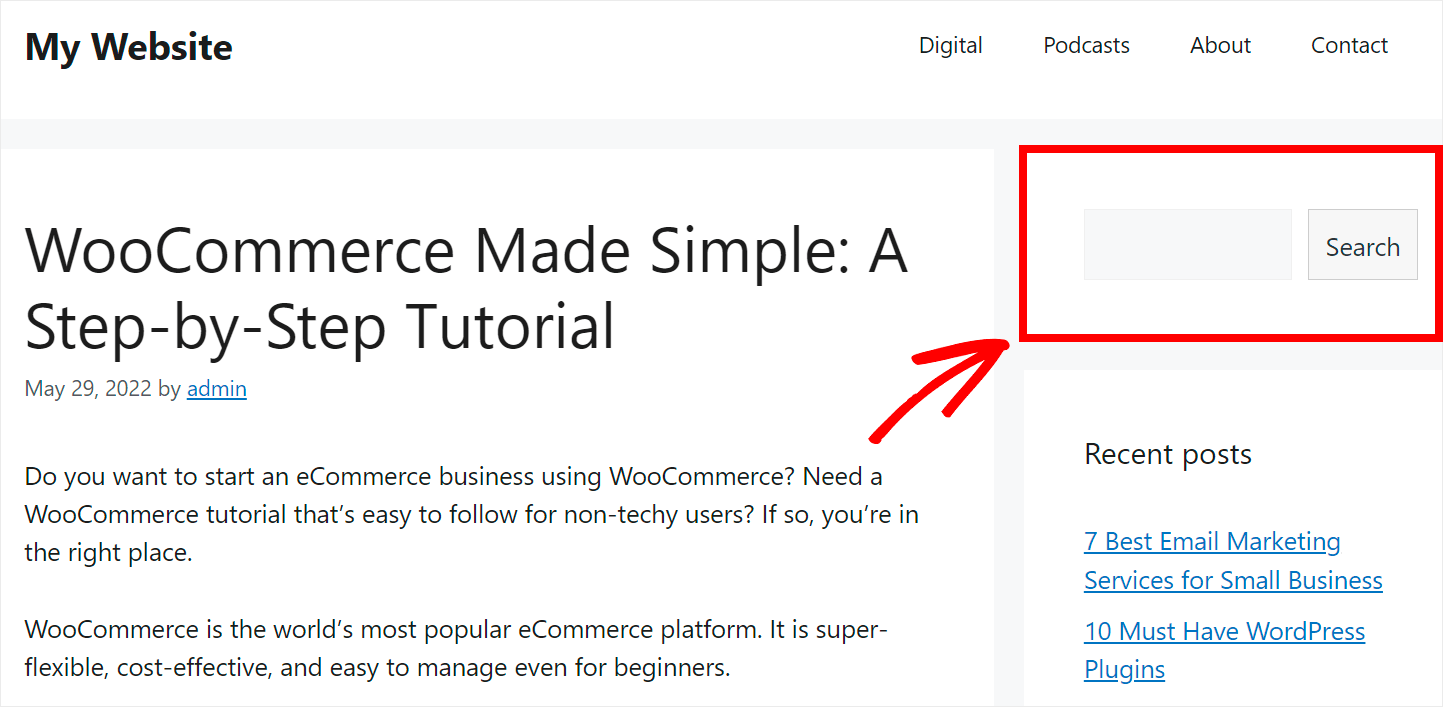
Task: Go to the Contact menu item
Action: (1349, 46)
